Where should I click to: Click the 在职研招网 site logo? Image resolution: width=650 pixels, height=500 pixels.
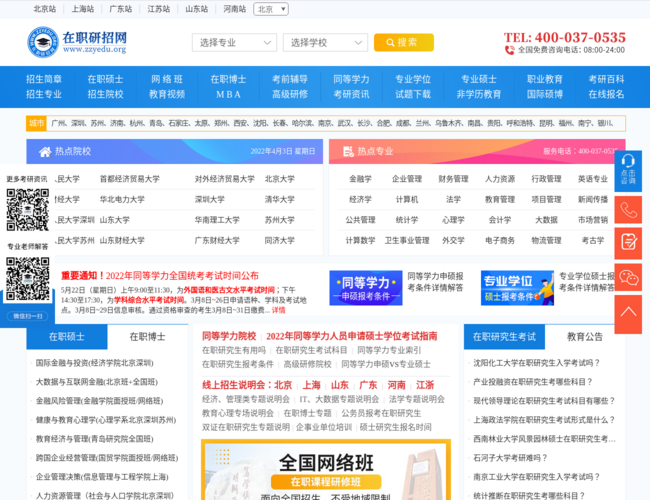pyautogui.click(x=77, y=42)
